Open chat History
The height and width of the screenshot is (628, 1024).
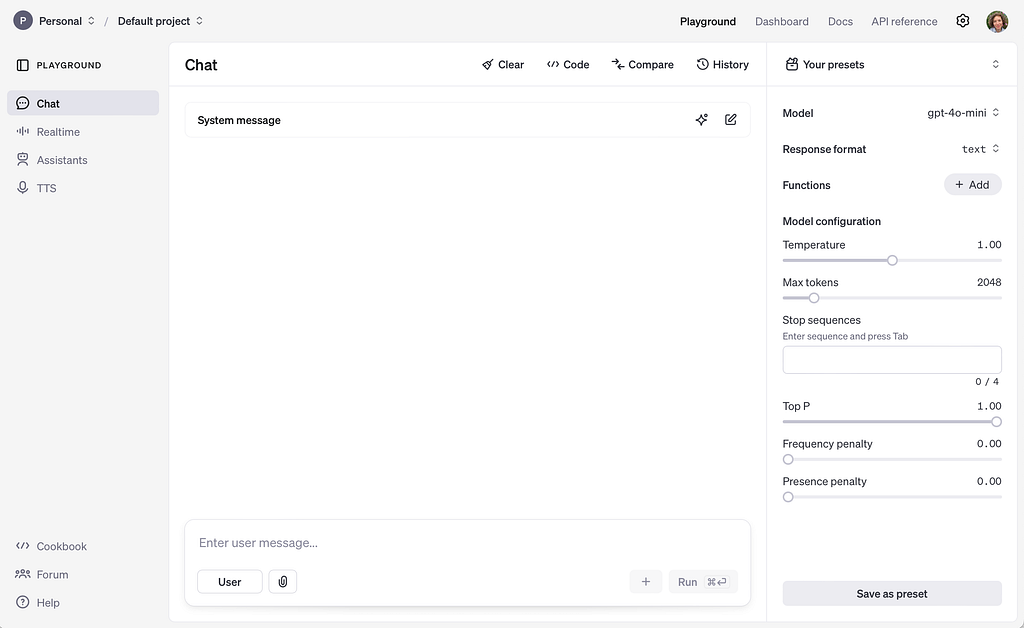point(722,65)
